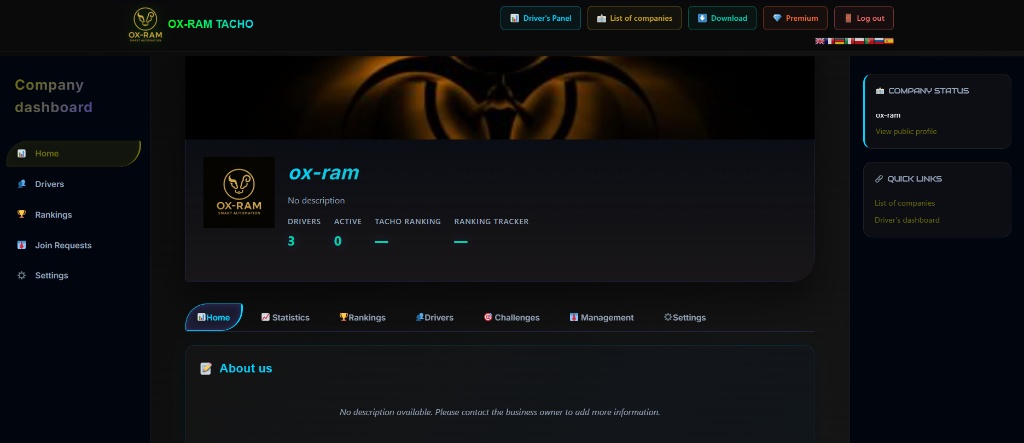Follow the View public profile link

pyautogui.click(x=906, y=131)
